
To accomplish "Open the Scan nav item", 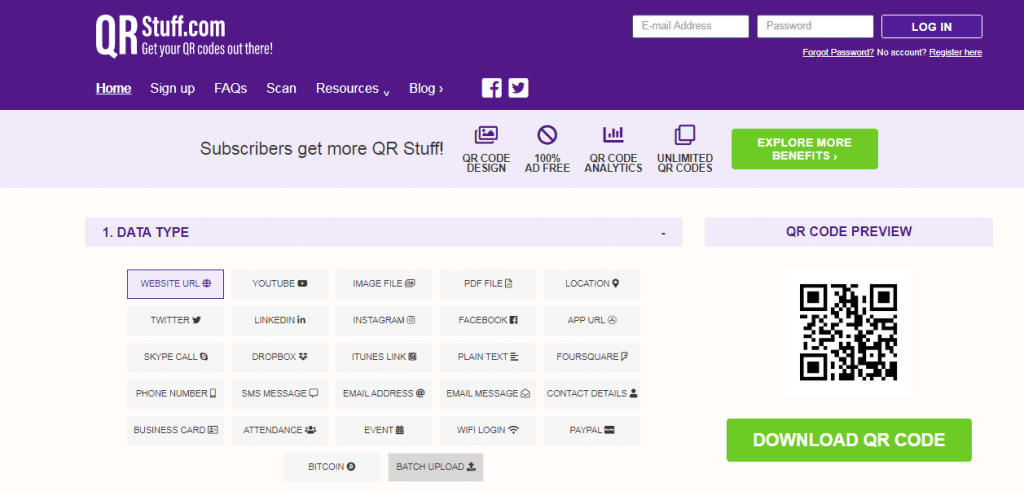I will click(x=281, y=89).
